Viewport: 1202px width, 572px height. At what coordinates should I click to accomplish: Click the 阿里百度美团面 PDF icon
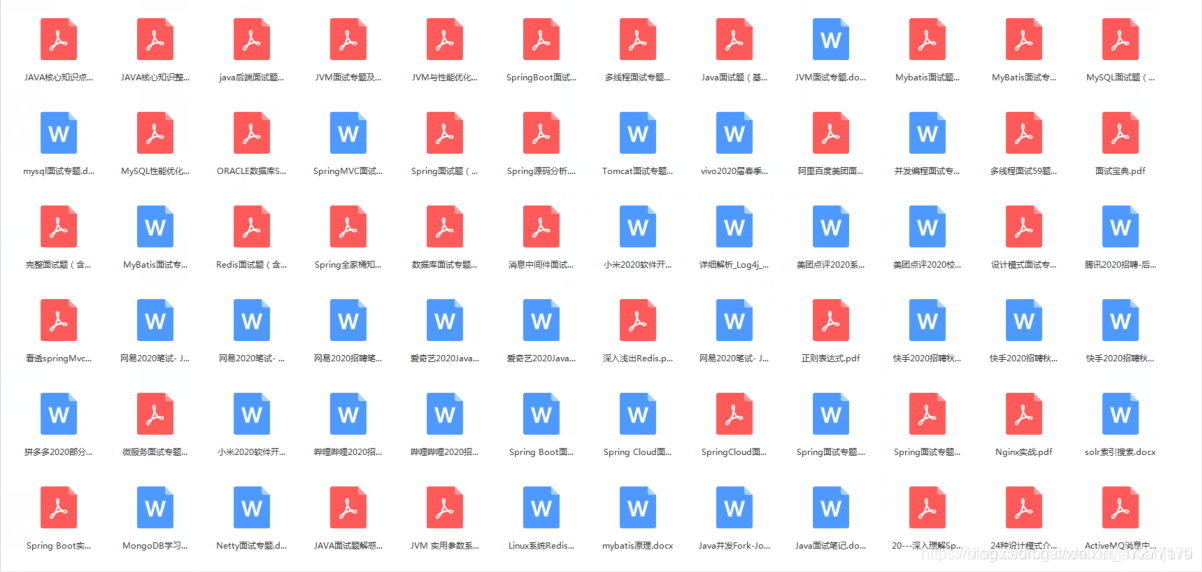pyautogui.click(x=831, y=133)
